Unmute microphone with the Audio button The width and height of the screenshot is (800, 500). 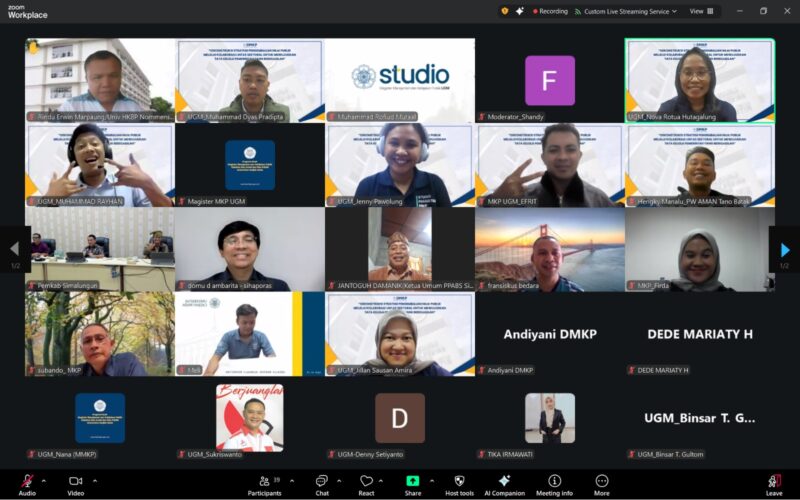click(x=26, y=483)
